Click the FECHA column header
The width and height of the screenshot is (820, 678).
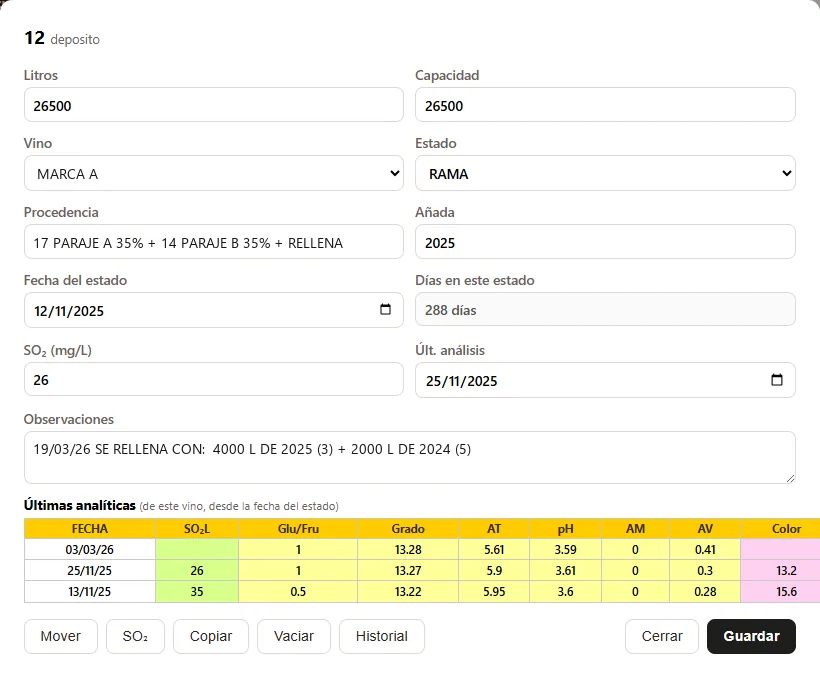pyautogui.click(x=89, y=529)
